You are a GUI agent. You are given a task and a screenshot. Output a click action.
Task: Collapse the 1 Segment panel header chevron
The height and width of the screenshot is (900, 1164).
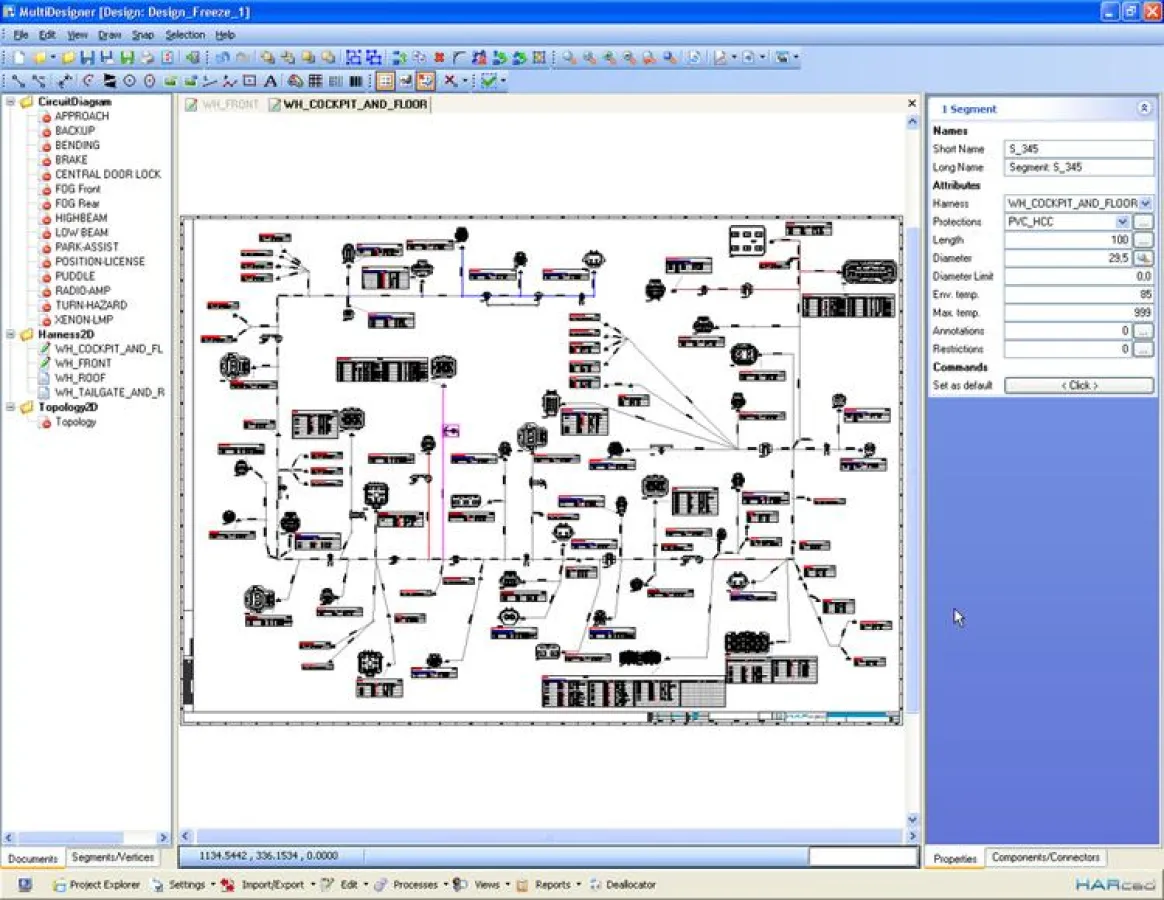click(x=1144, y=109)
